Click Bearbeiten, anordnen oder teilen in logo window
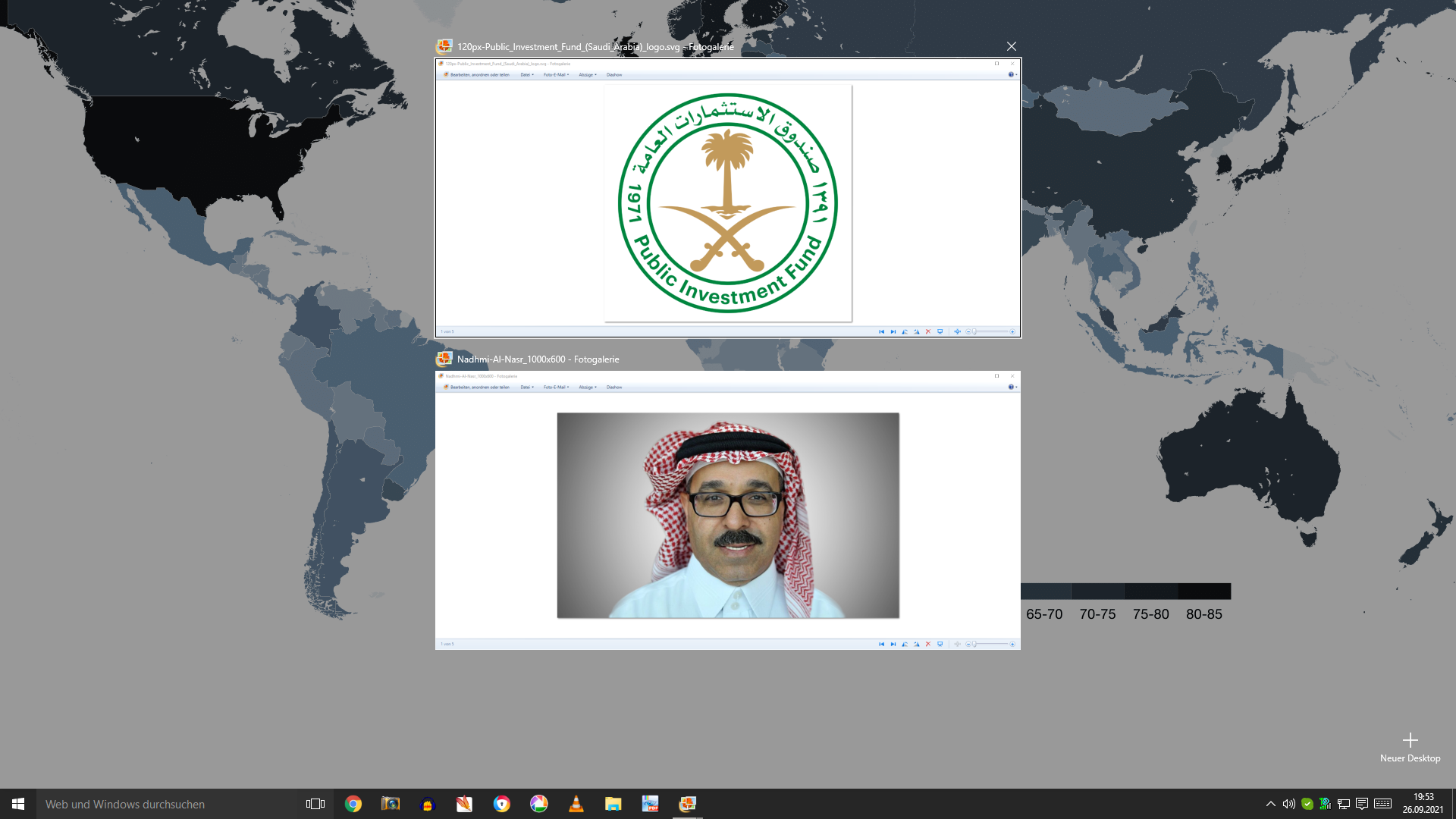The width and height of the screenshot is (1456, 819). point(476,75)
